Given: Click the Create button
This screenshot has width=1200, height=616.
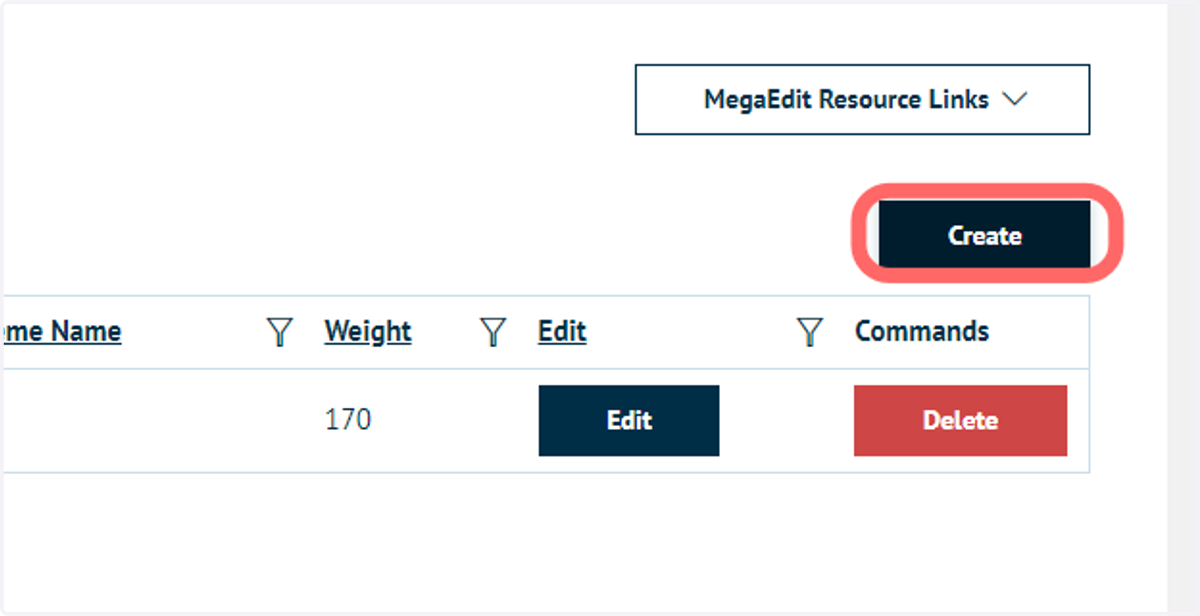Looking at the screenshot, I should point(984,235).
